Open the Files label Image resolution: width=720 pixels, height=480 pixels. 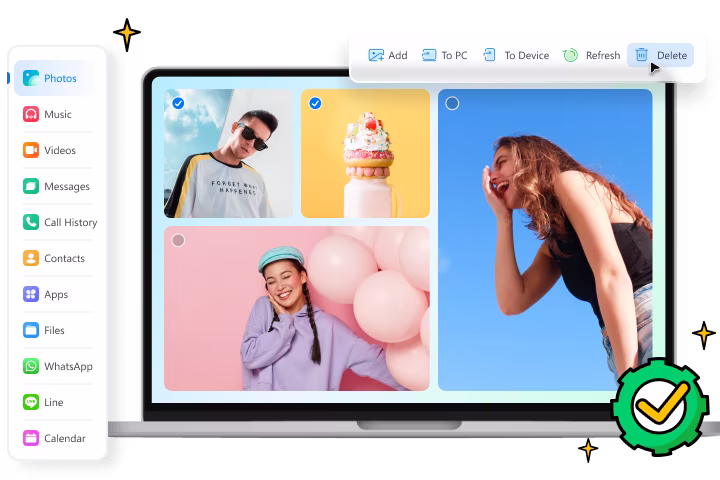pyautogui.click(x=54, y=330)
